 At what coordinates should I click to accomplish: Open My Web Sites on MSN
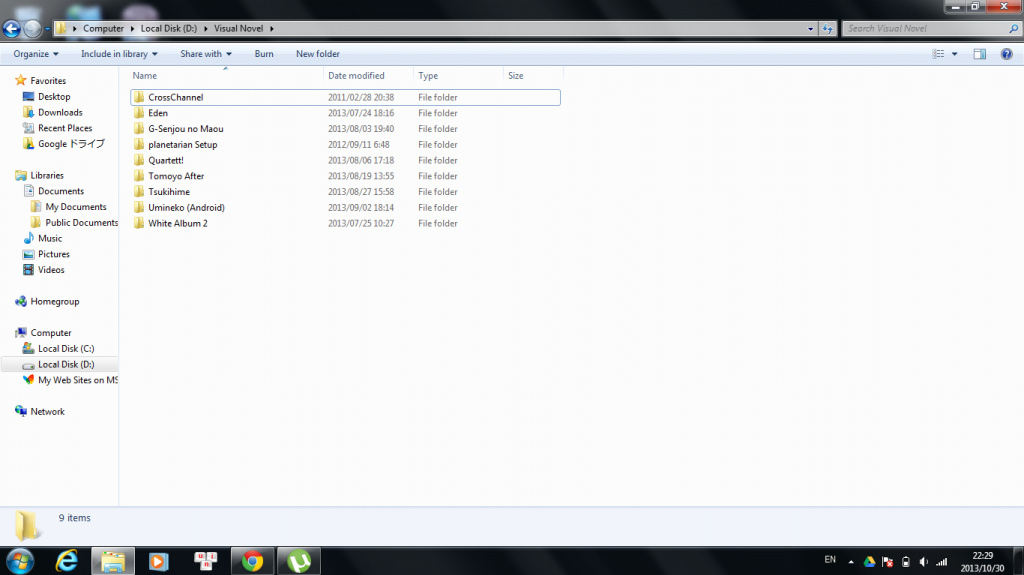tap(78, 380)
